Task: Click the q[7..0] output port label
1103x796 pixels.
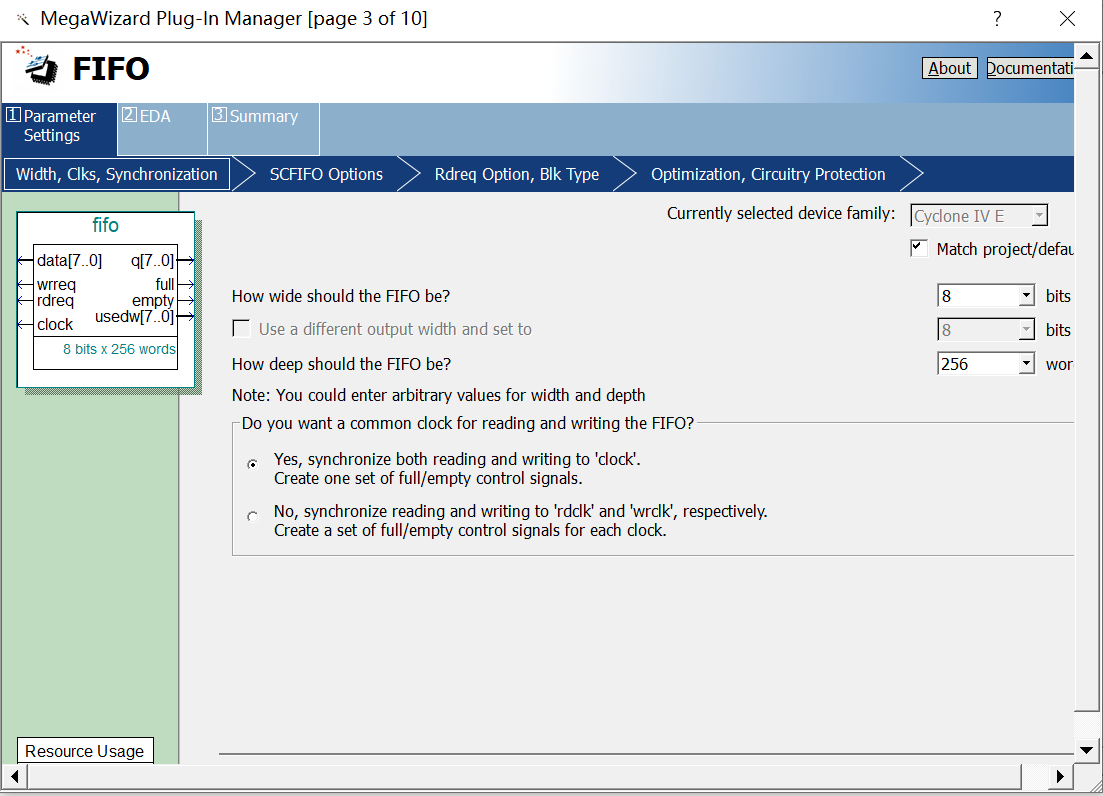Action: click(x=152, y=261)
